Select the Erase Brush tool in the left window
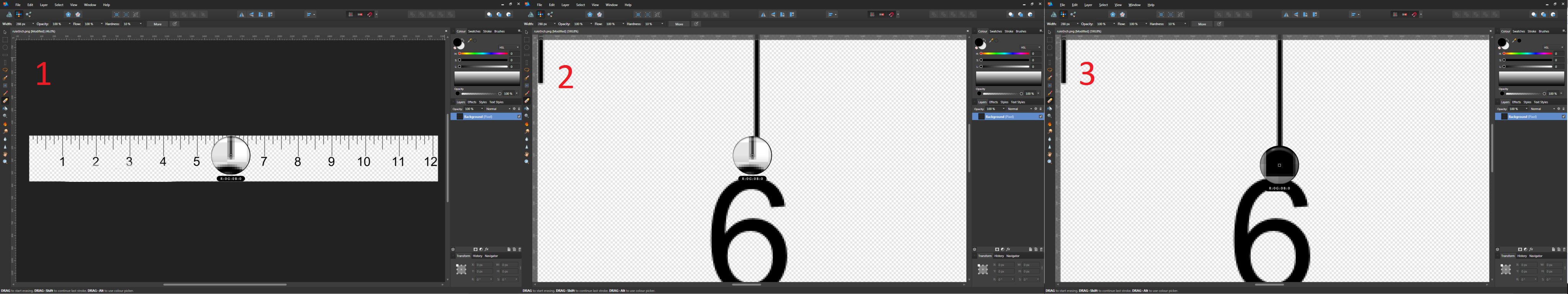1568x294 pixels. point(5,100)
